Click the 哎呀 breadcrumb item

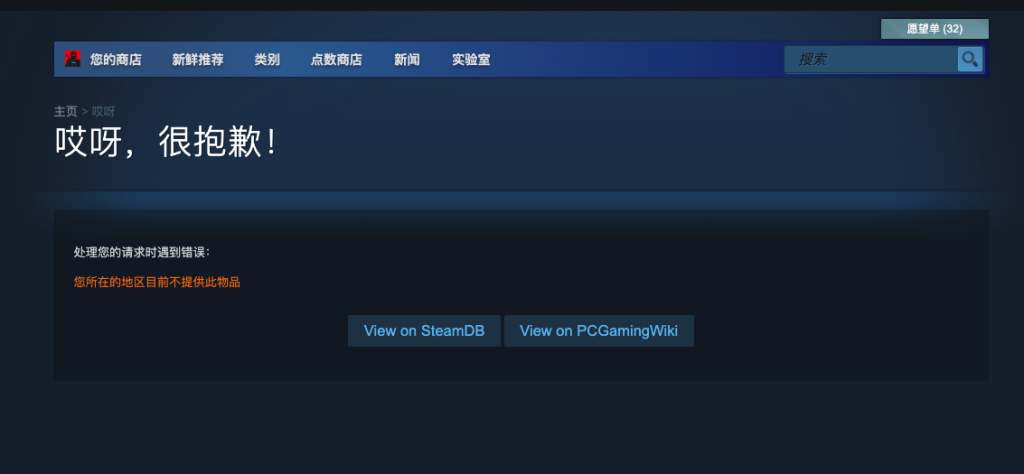[x=103, y=112]
